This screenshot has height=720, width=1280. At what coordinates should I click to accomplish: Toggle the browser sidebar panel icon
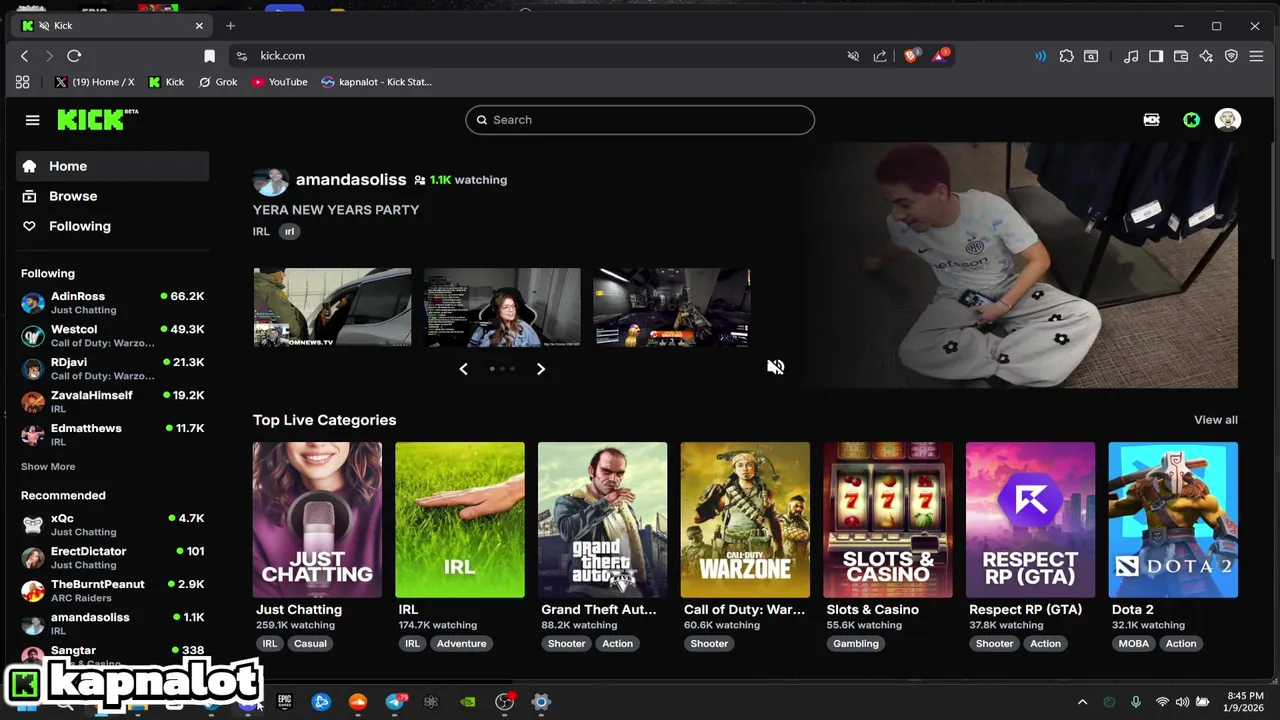[1156, 56]
